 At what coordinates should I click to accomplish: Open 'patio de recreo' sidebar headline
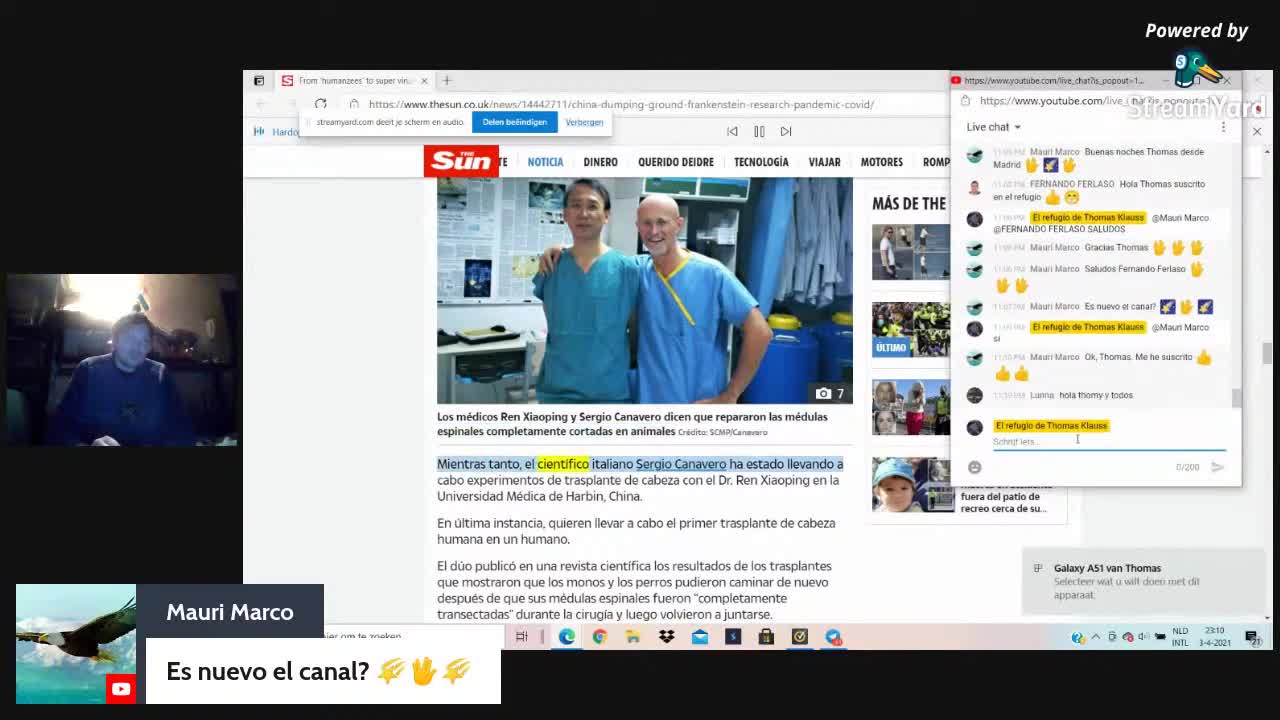pos(1003,502)
